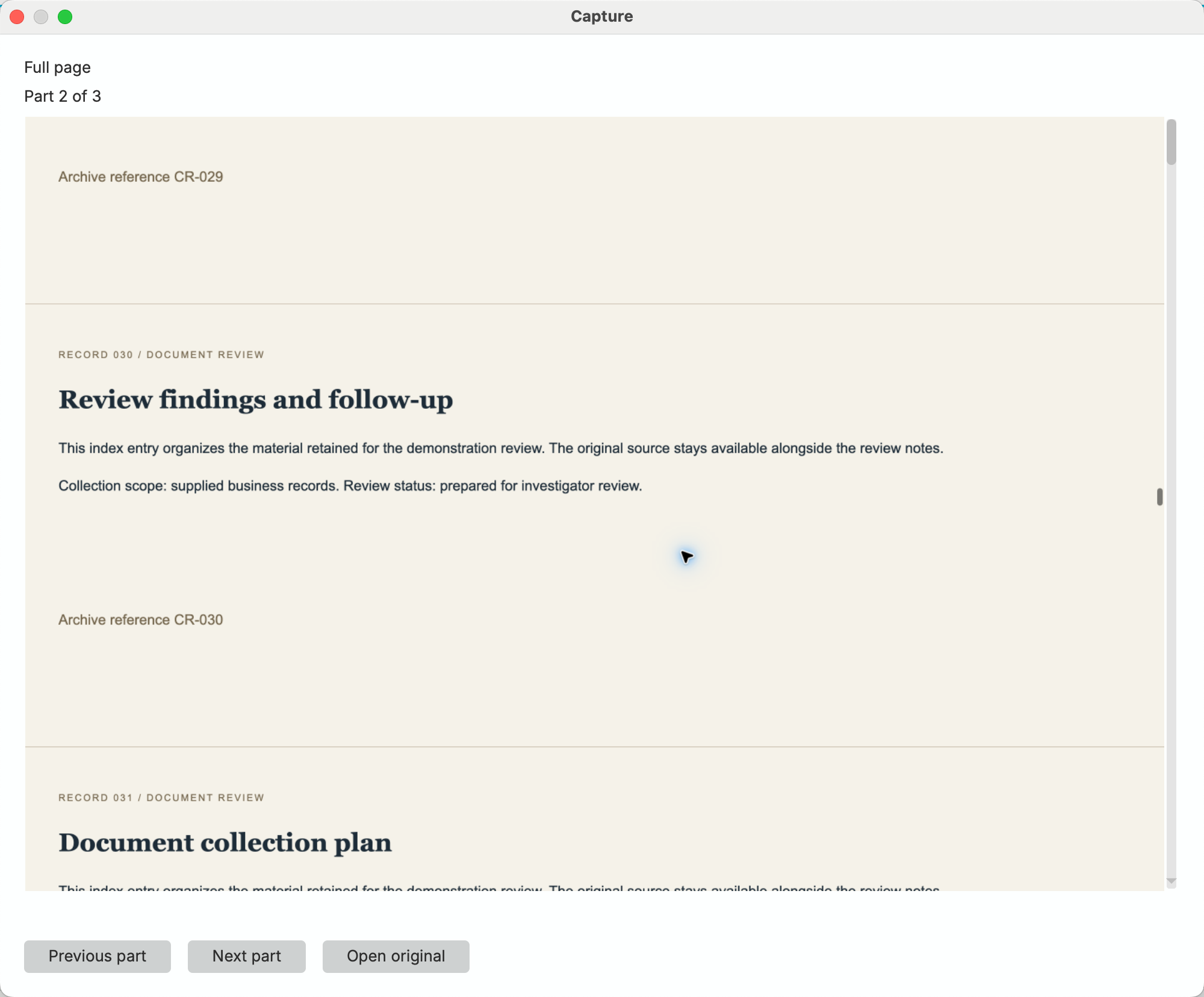
Task: Click the Full page label
Action: (x=57, y=67)
